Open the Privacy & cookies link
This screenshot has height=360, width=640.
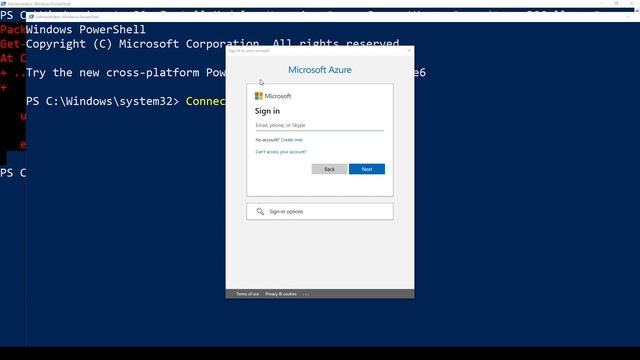pyautogui.click(x=281, y=294)
